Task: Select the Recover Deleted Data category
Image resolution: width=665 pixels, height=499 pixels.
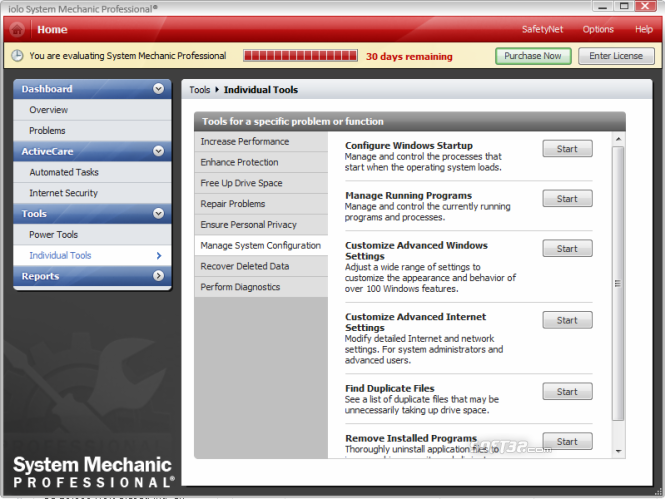Action: 261,266
